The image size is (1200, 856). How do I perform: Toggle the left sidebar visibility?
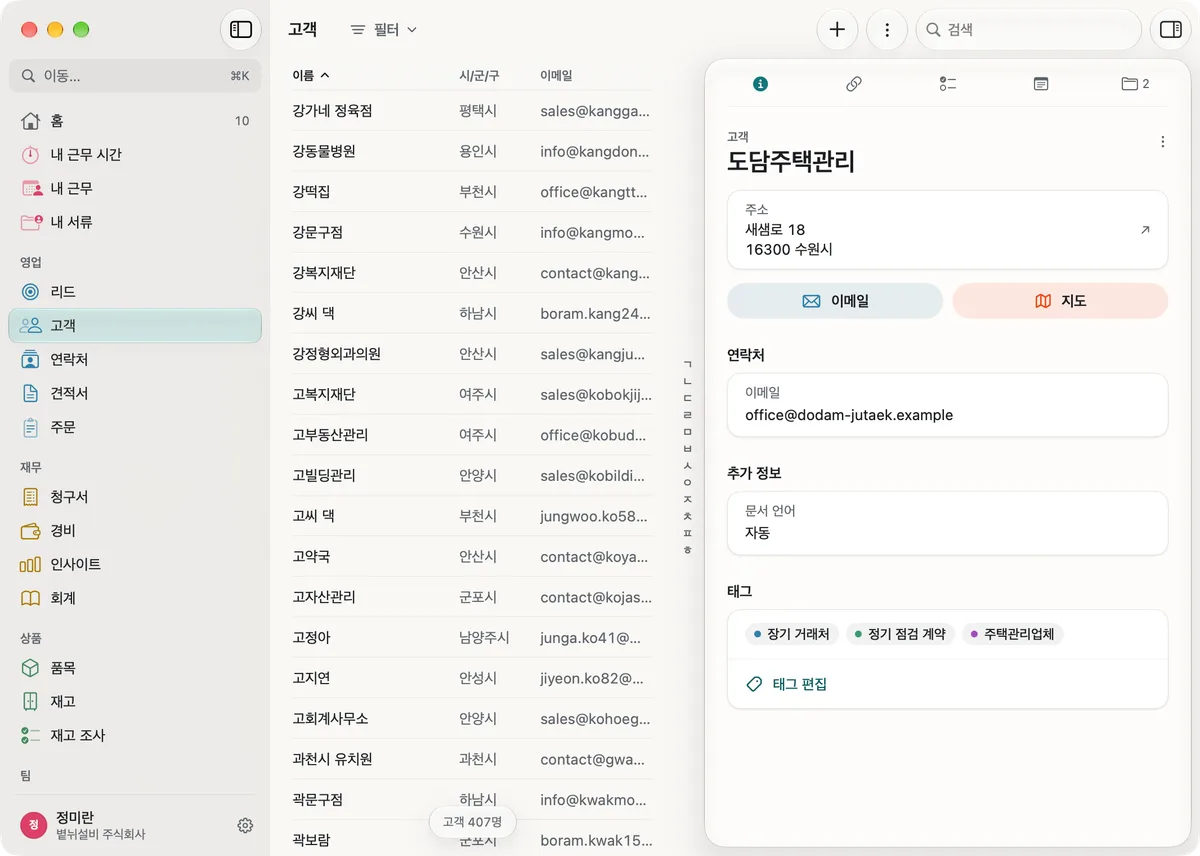tap(241, 30)
